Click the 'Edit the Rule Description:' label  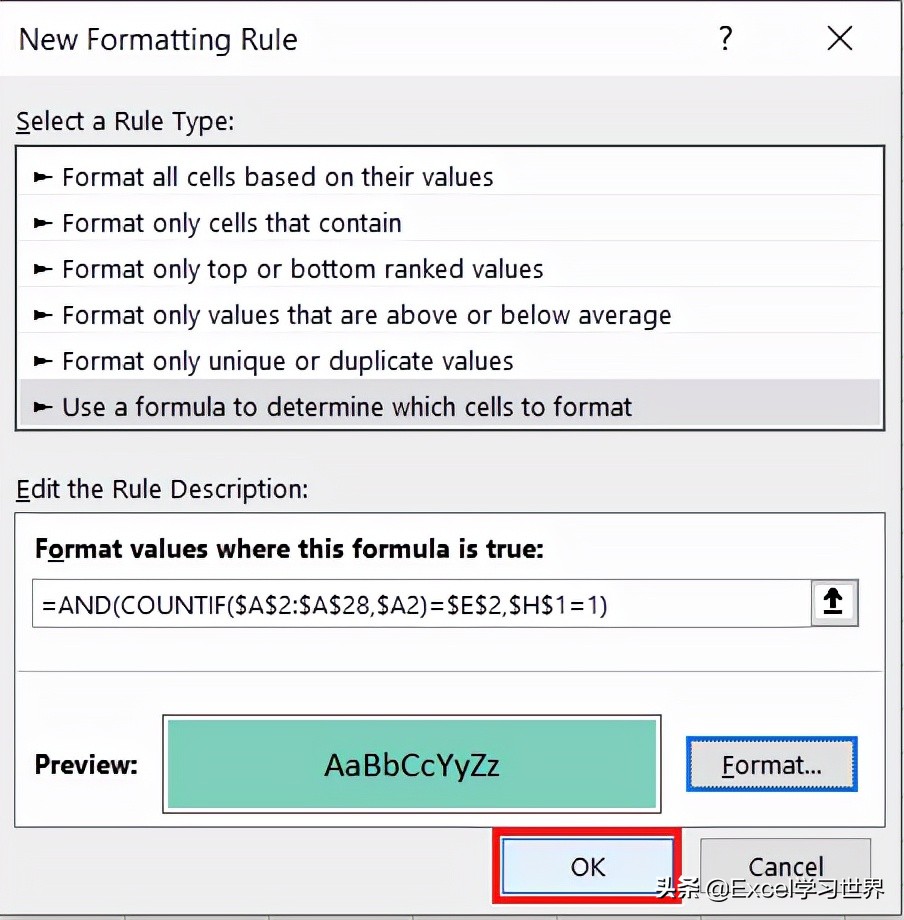pos(162,490)
